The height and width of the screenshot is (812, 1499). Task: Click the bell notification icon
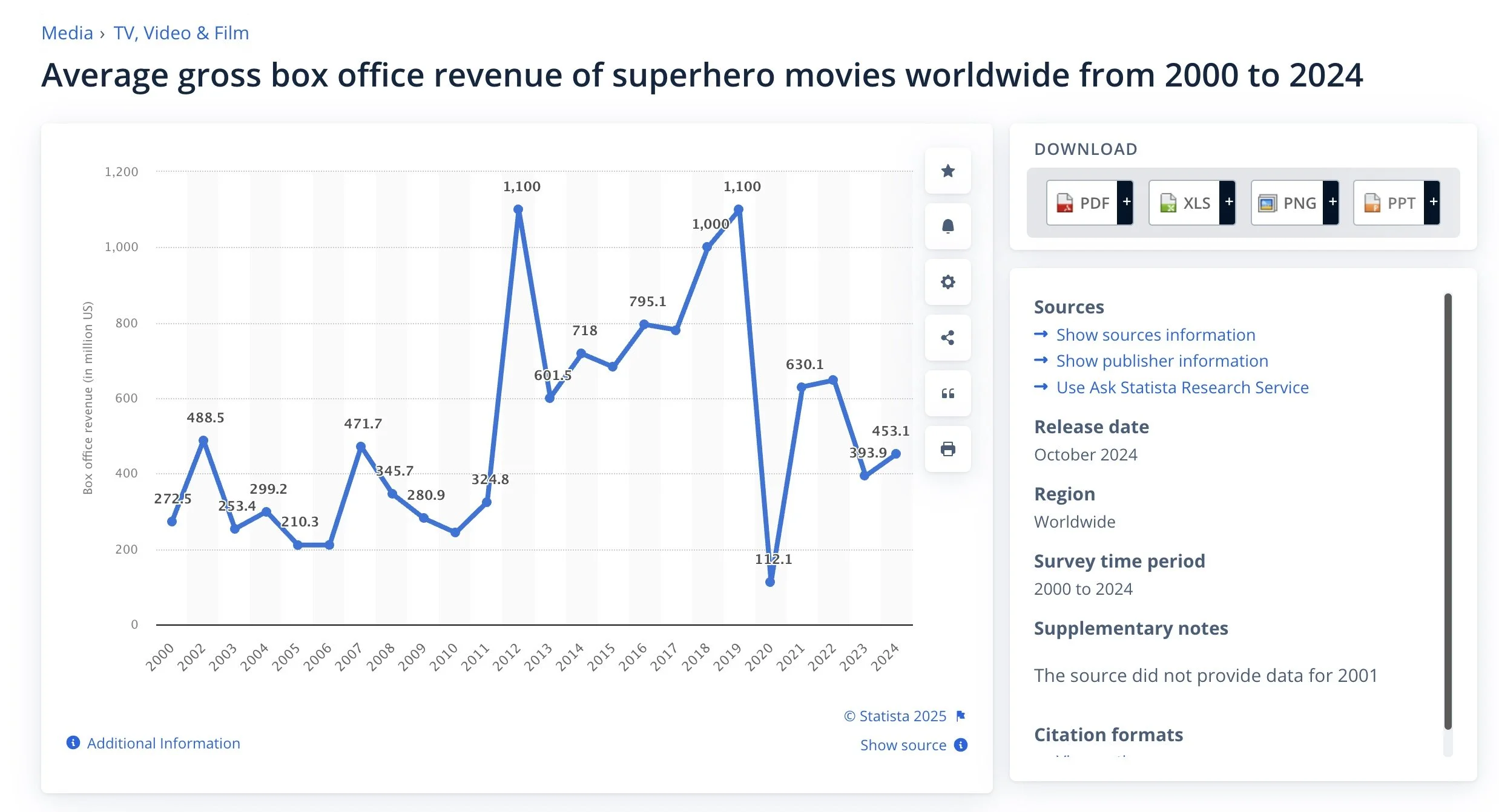click(947, 227)
